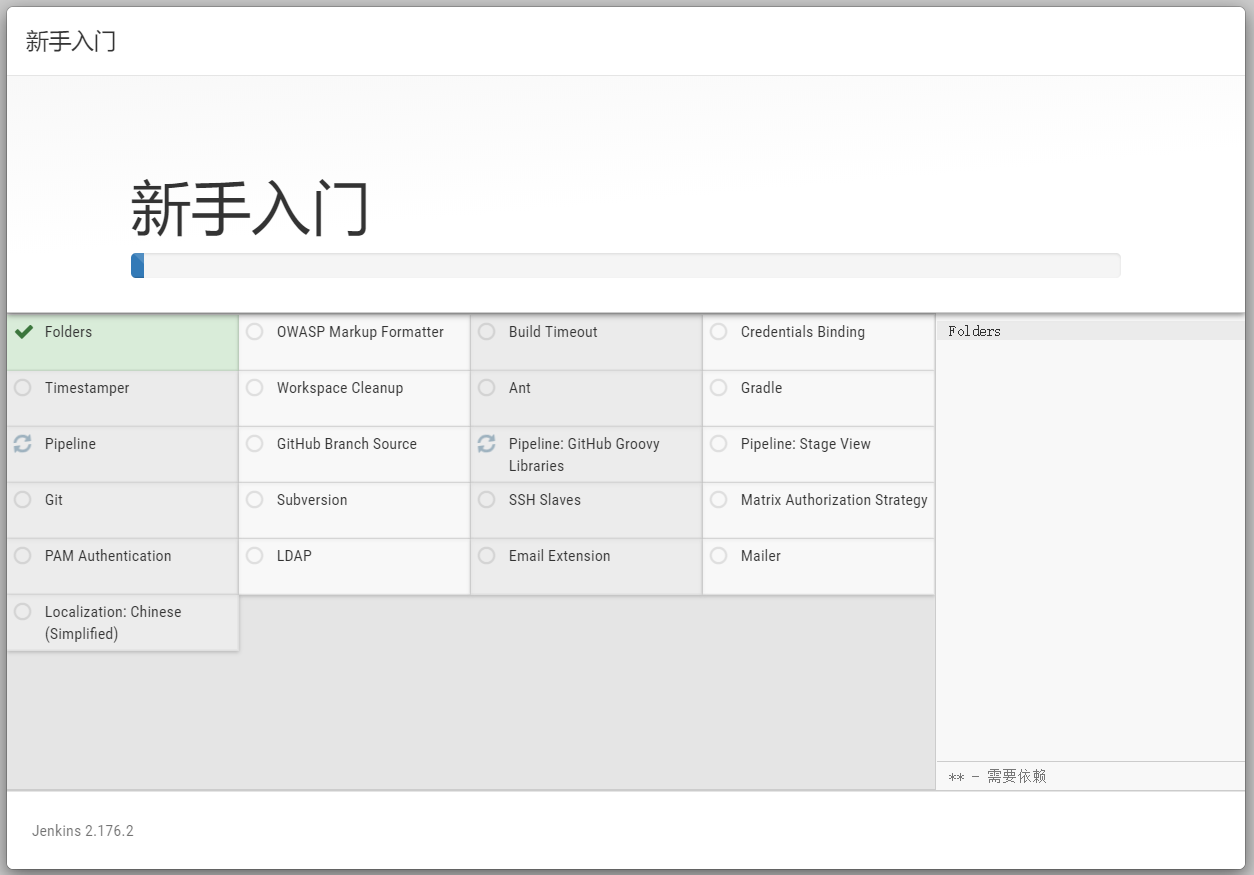Select the Git plugin label
Image resolution: width=1254 pixels, height=875 pixels.
pos(54,500)
